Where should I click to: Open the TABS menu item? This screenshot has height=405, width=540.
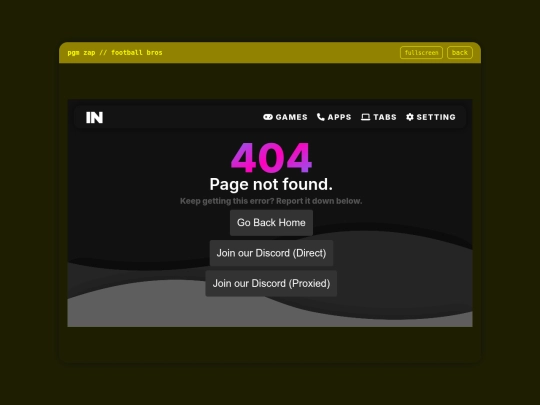378,117
